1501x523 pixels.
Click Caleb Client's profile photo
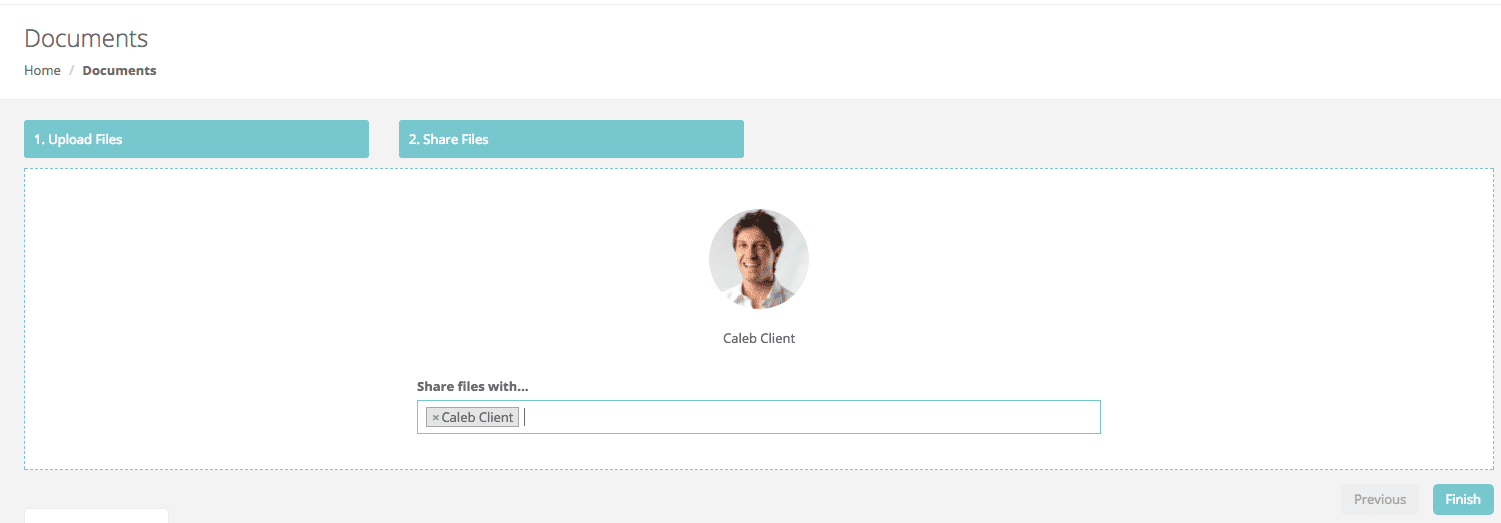[x=759, y=259]
